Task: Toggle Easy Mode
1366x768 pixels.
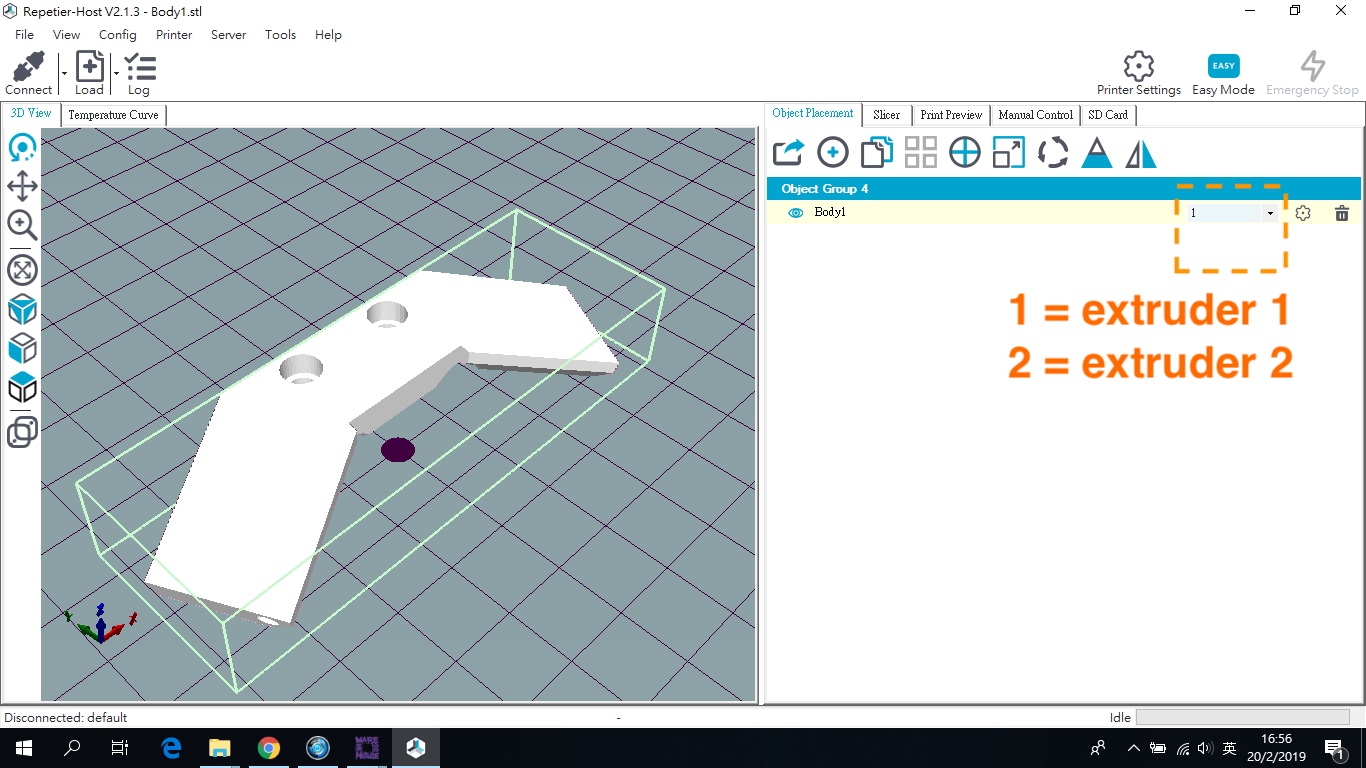Action: click(1223, 66)
